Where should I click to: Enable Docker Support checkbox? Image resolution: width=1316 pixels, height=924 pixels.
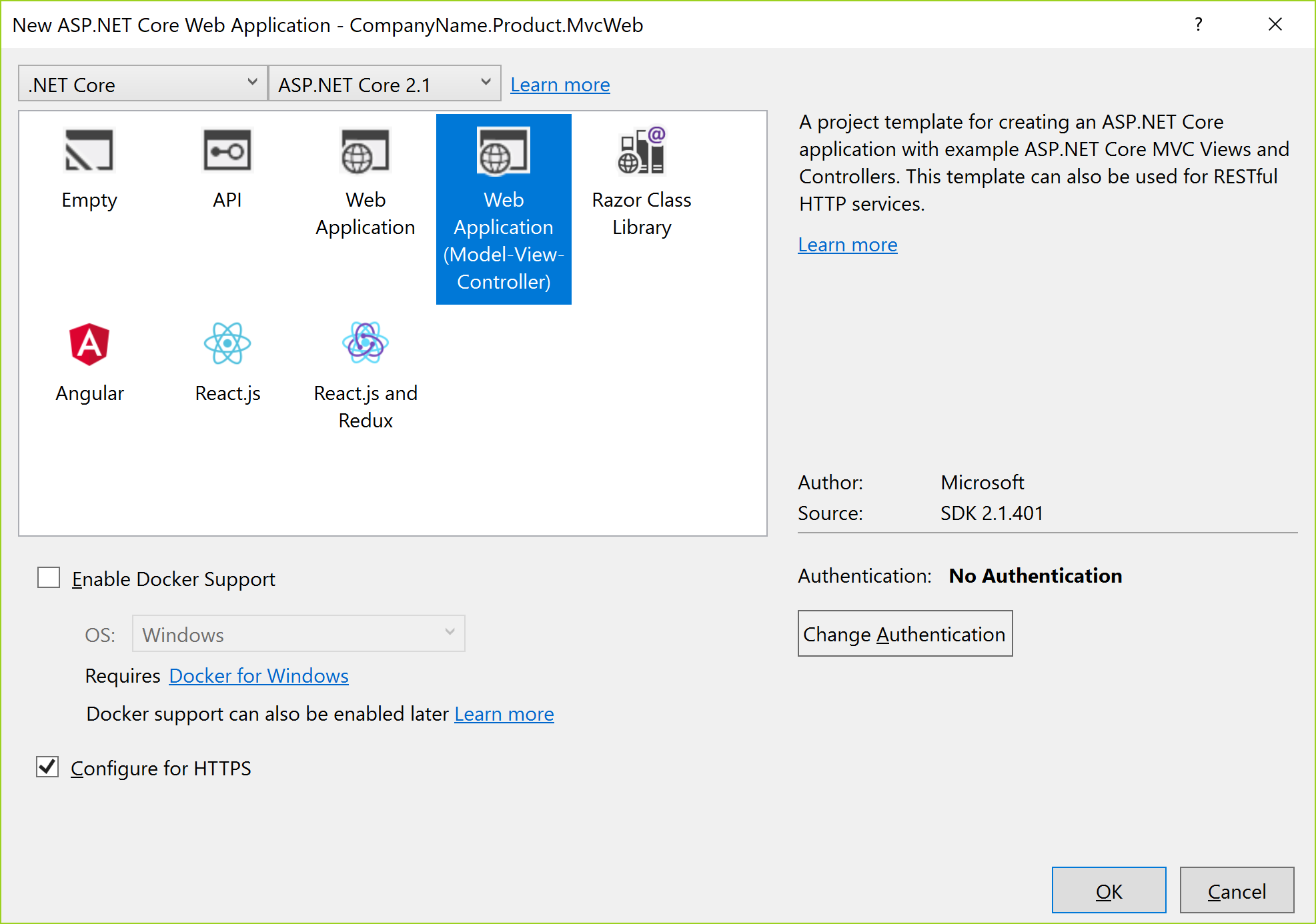(x=49, y=577)
